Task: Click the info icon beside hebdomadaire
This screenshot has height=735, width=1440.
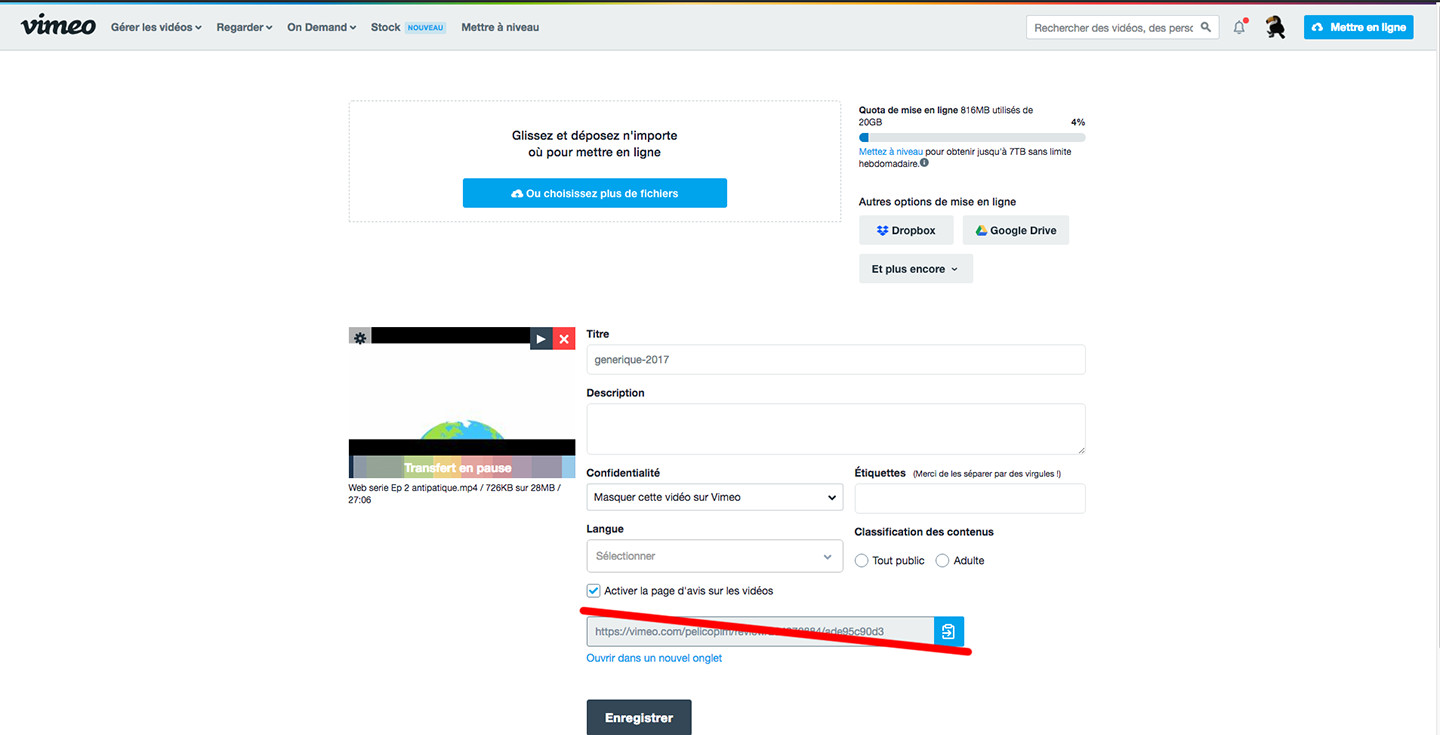Action: coord(924,163)
